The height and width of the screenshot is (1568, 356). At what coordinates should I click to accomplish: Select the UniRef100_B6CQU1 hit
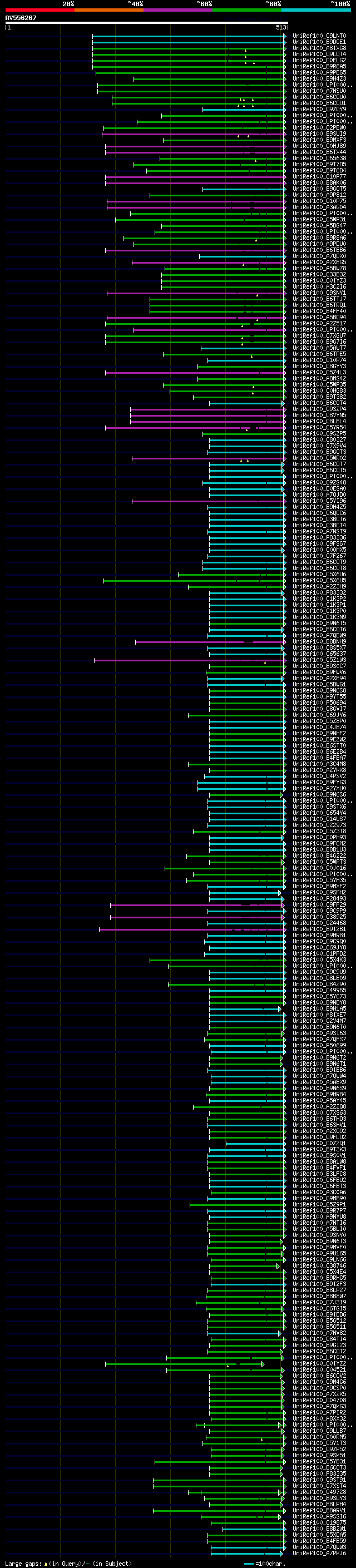click(319, 103)
